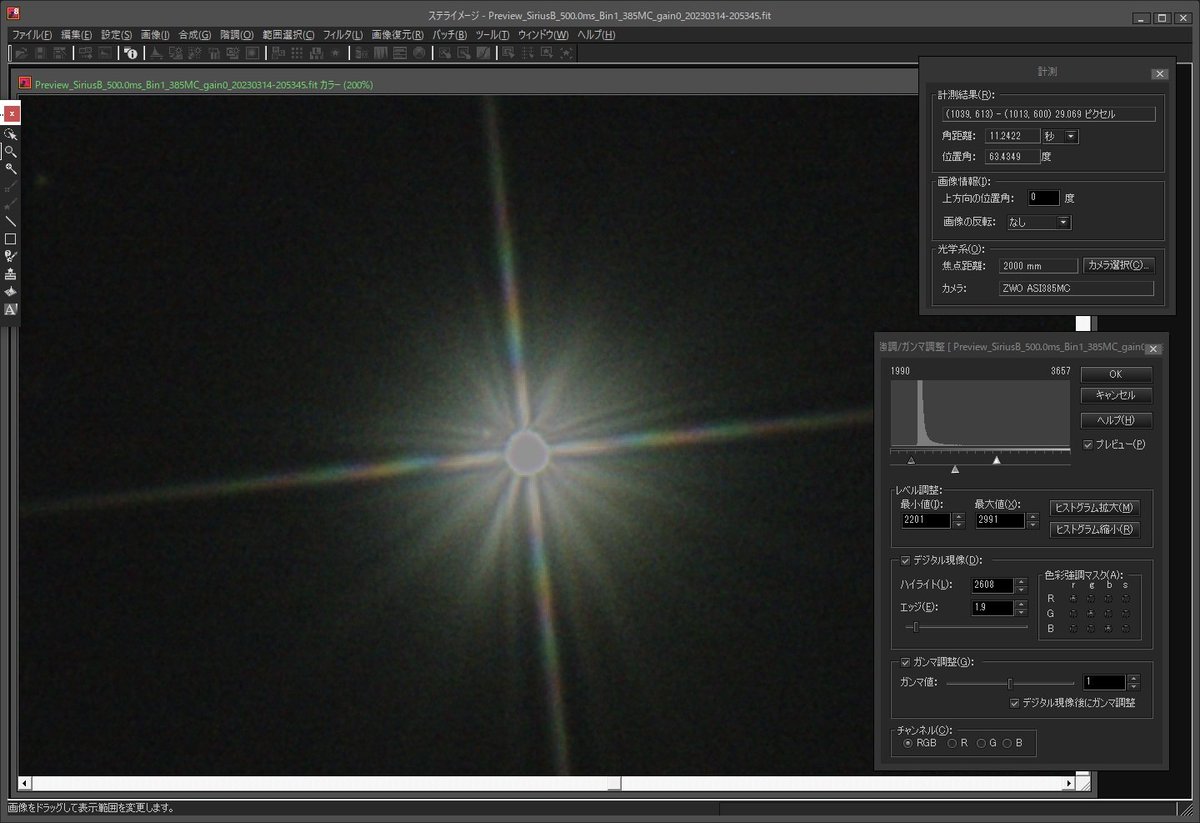1200x823 pixels.
Task: Click the キャンセル button
Action: [x=1116, y=396]
